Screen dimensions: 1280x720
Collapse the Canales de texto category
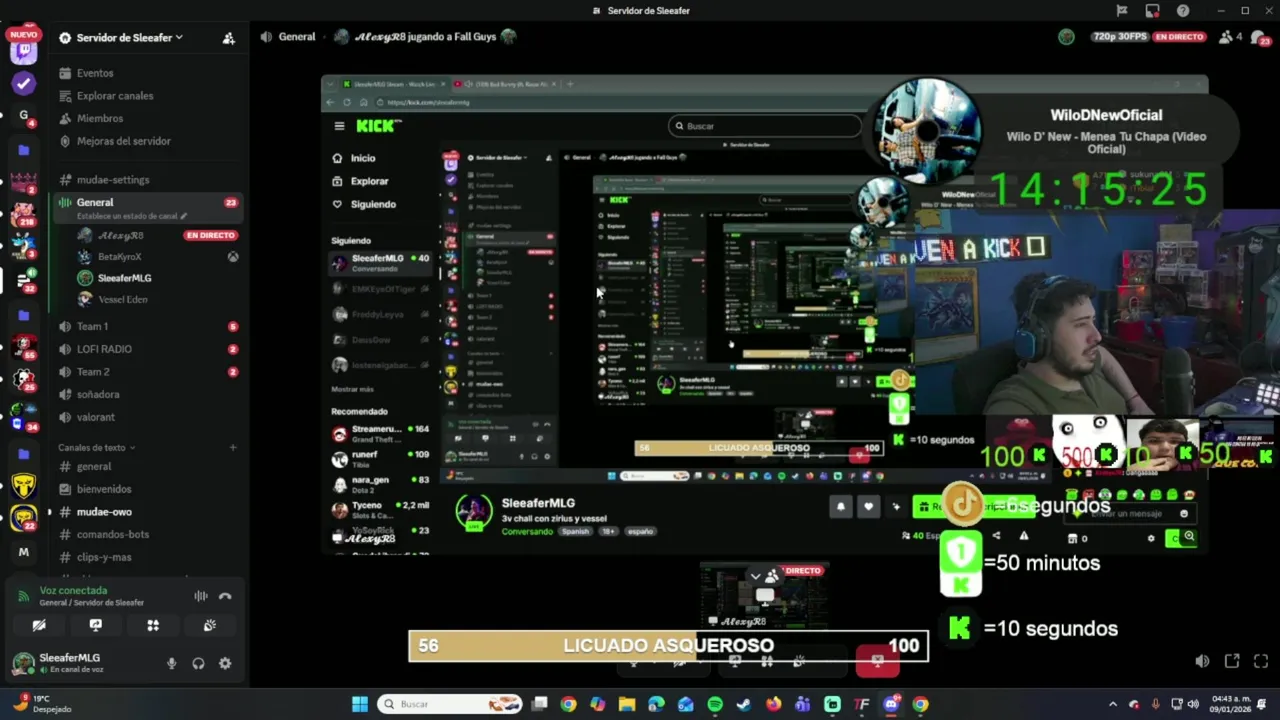coord(96,448)
